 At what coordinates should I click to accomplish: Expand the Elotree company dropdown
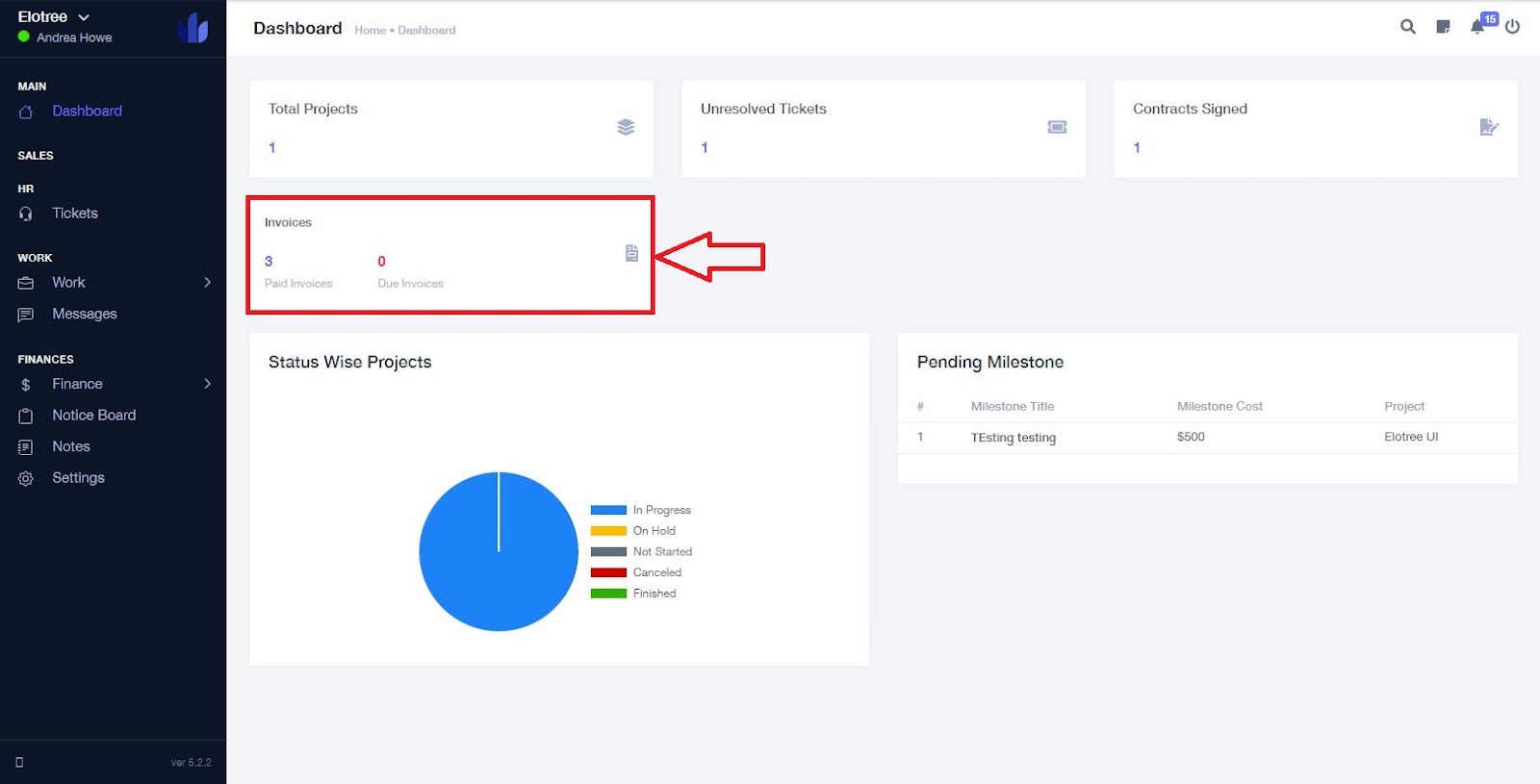(84, 17)
